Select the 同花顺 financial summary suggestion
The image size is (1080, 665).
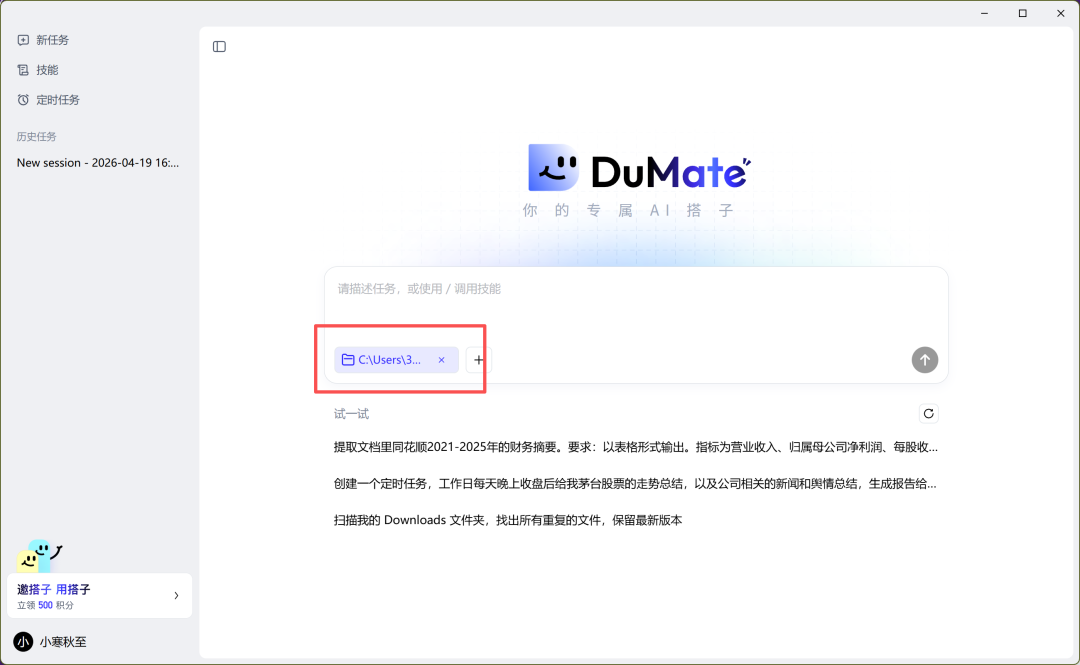pyautogui.click(x=635, y=447)
